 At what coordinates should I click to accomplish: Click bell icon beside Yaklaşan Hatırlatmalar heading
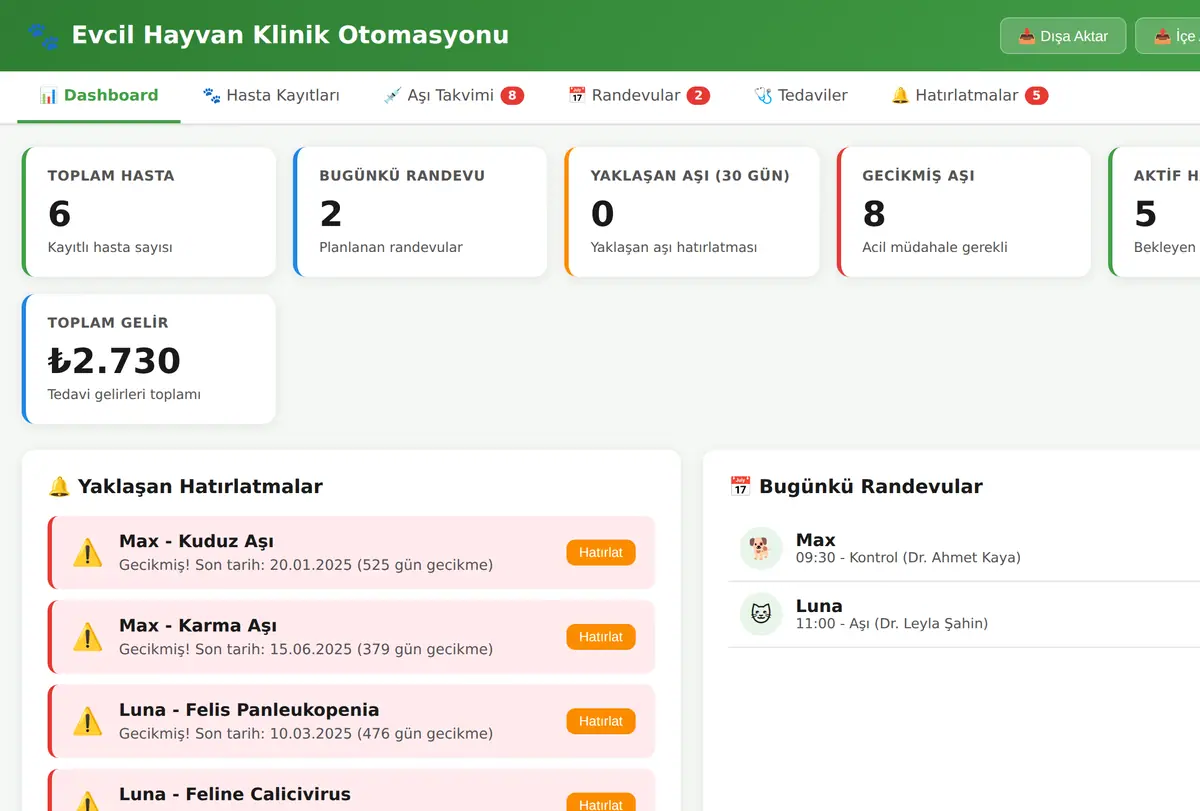[x=59, y=487]
